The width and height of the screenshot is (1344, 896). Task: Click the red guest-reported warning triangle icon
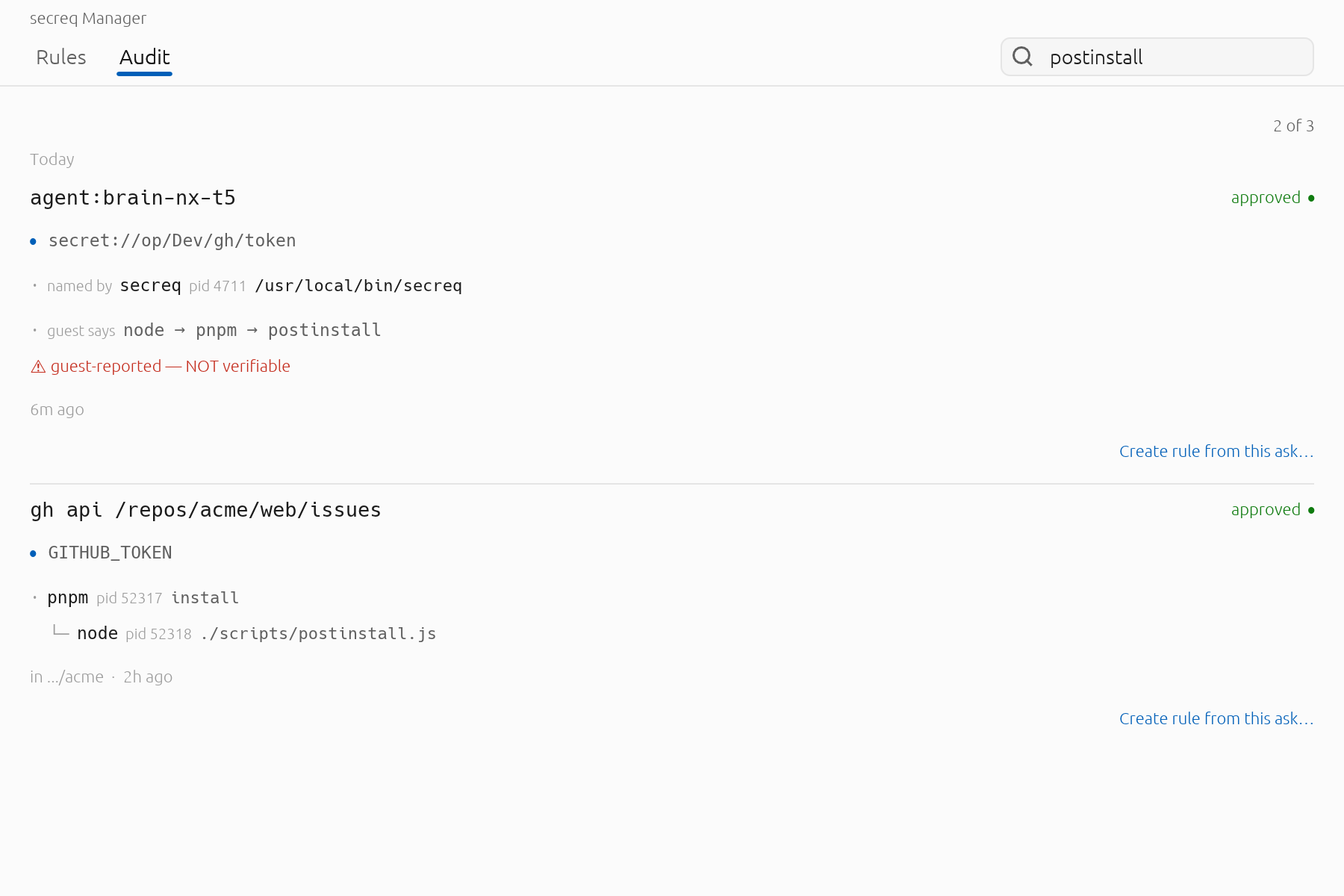tap(38, 367)
